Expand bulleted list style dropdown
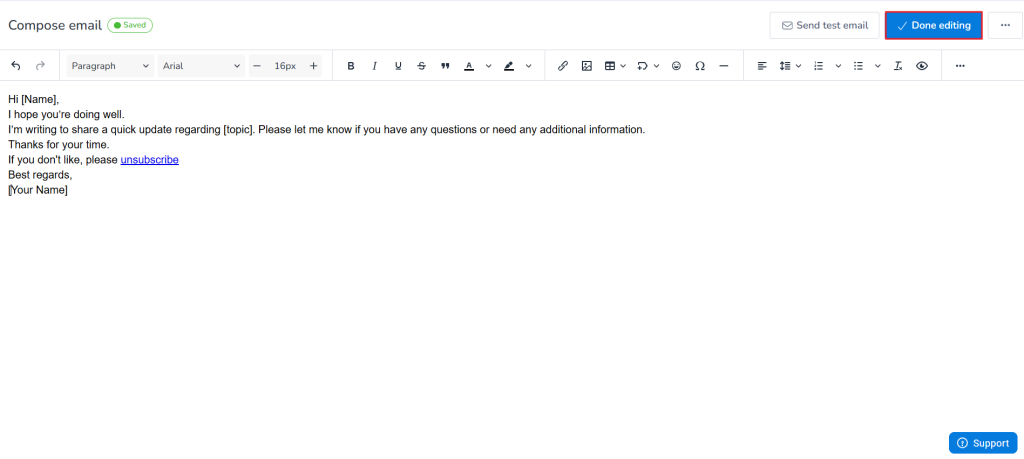Screen dimensions: 1024x459 click(x=878, y=66)
